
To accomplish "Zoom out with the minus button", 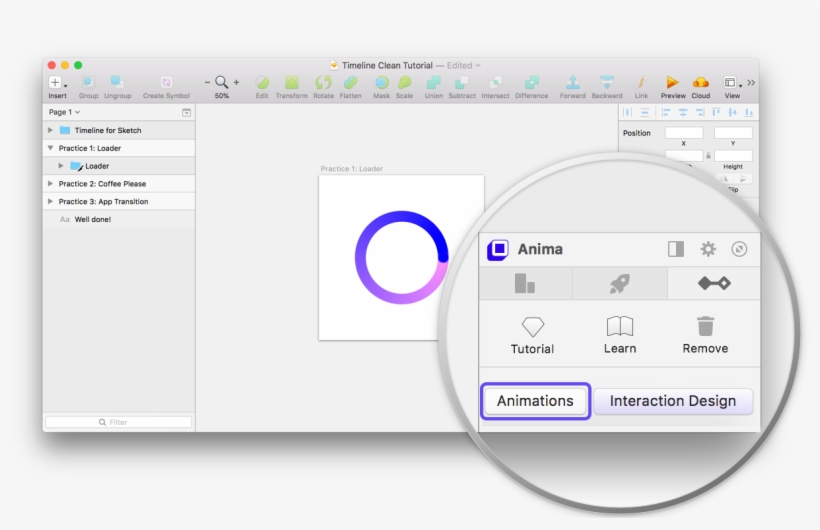I will [207, 82].
